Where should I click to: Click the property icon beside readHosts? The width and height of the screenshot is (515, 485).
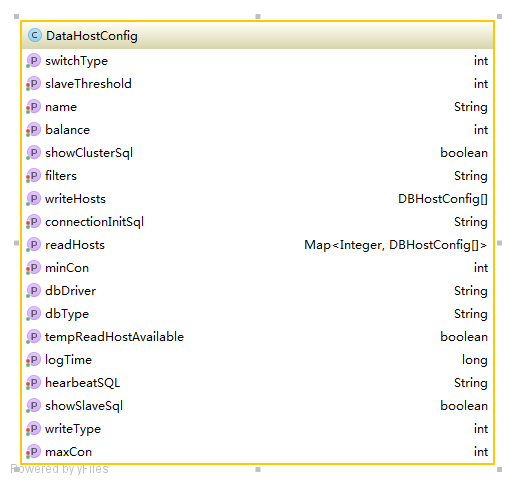tap(33, 245)
